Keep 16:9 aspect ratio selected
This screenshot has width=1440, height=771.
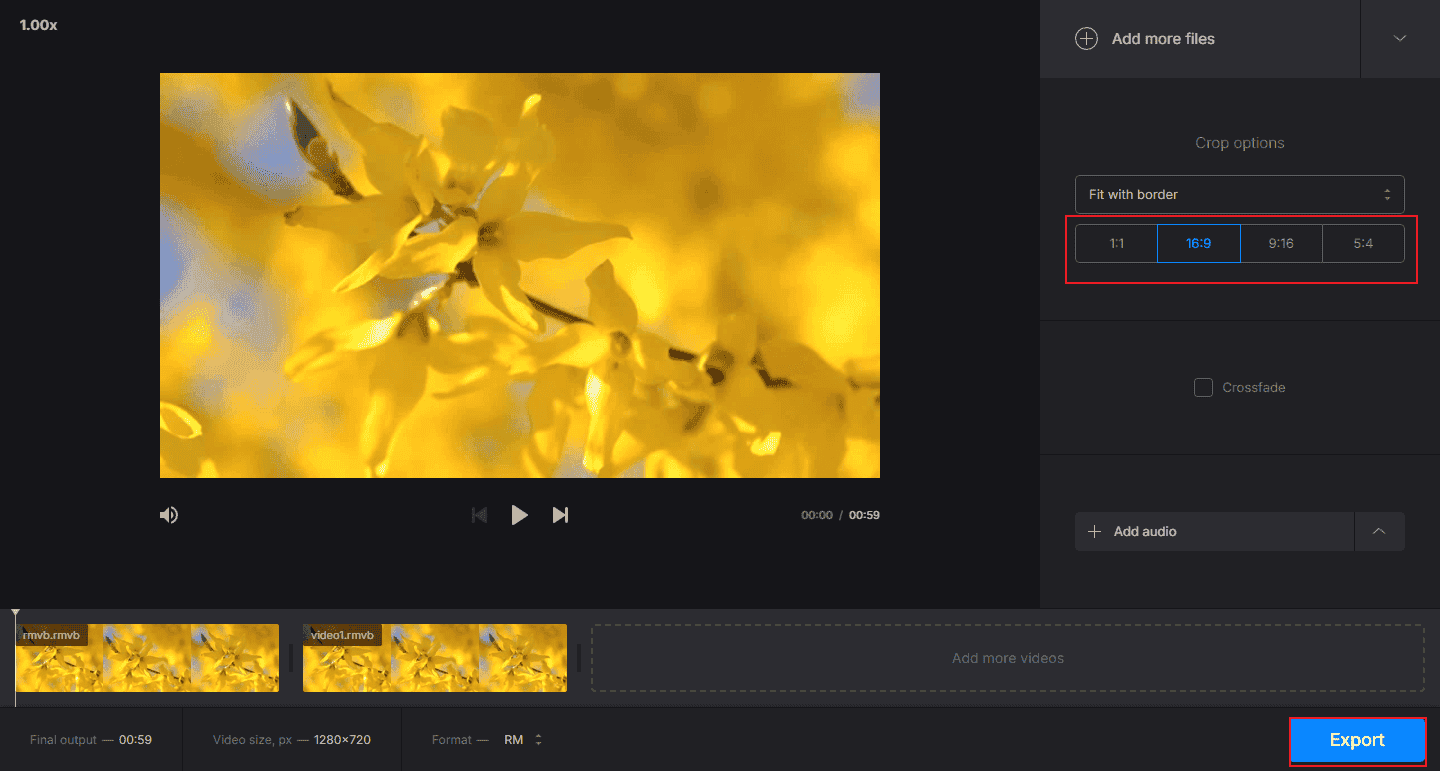pyautogui.click(x=1198, y=243)
